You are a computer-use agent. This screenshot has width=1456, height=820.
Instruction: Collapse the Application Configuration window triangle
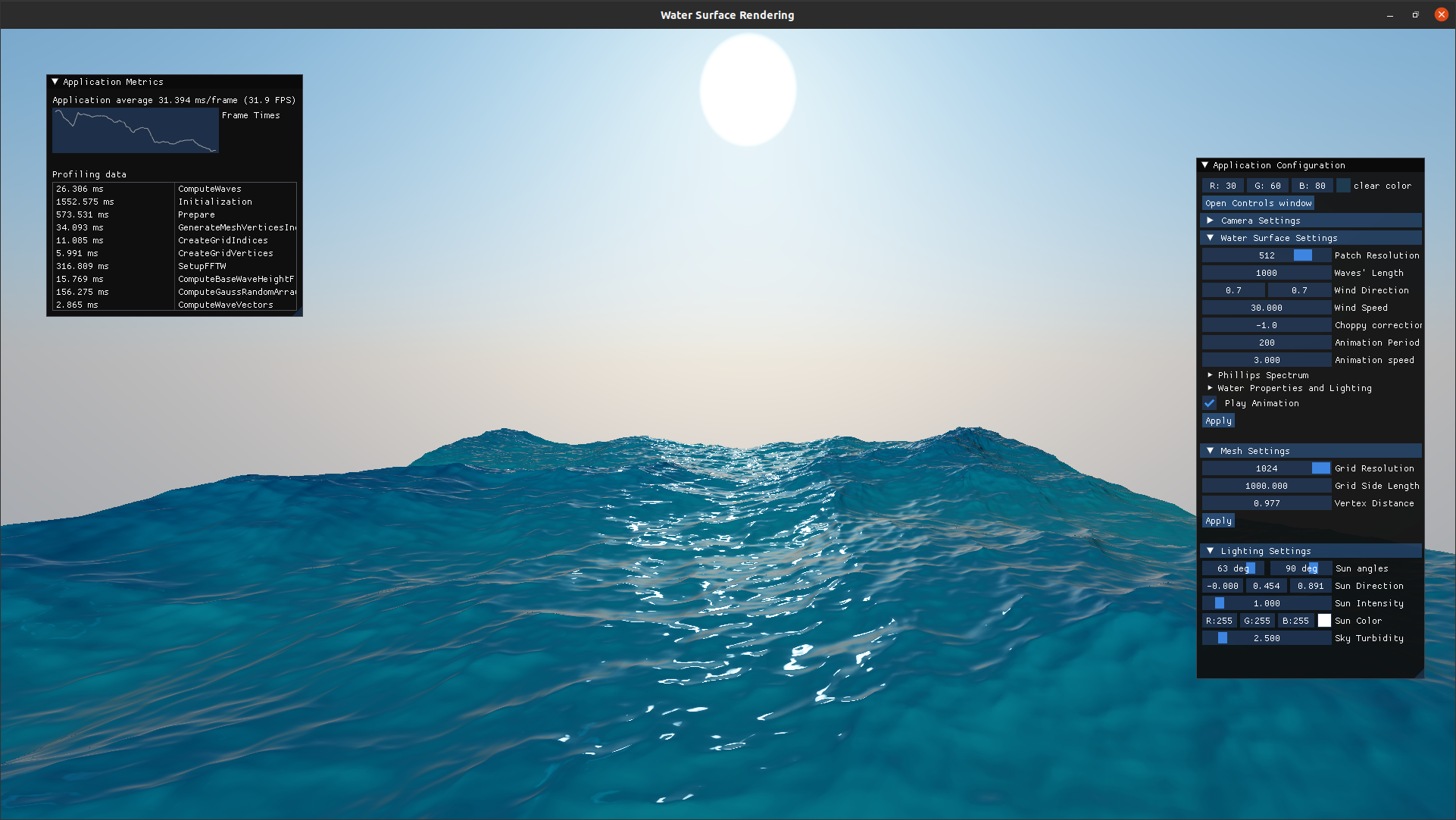click(x=1204, y=165)
